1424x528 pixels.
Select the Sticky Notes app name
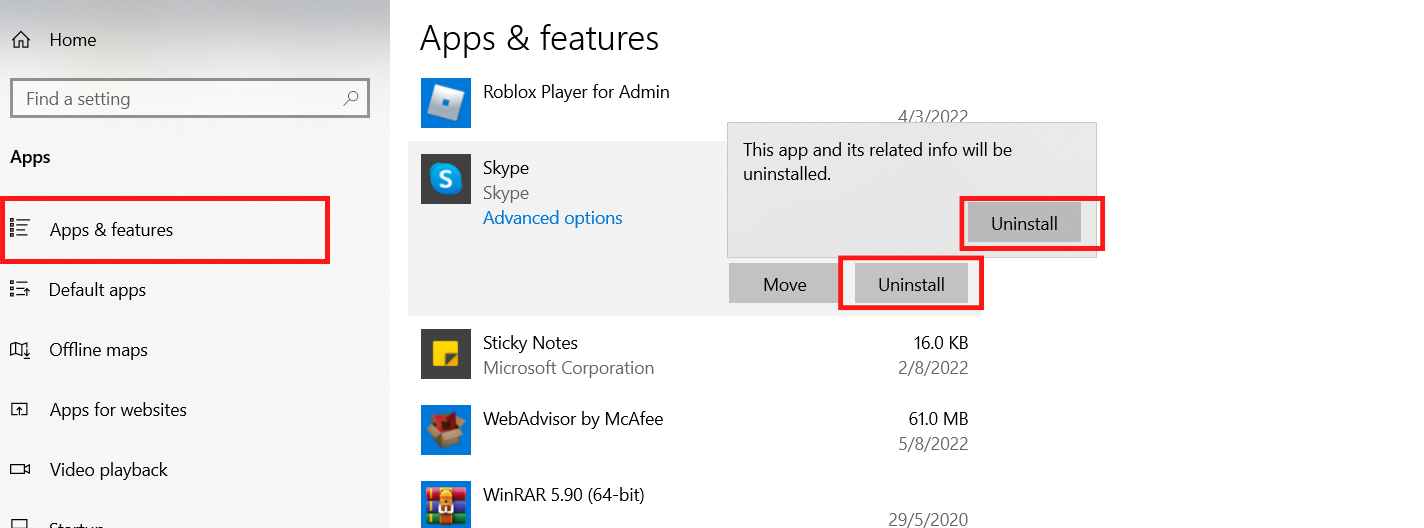(x=530, y=343)
